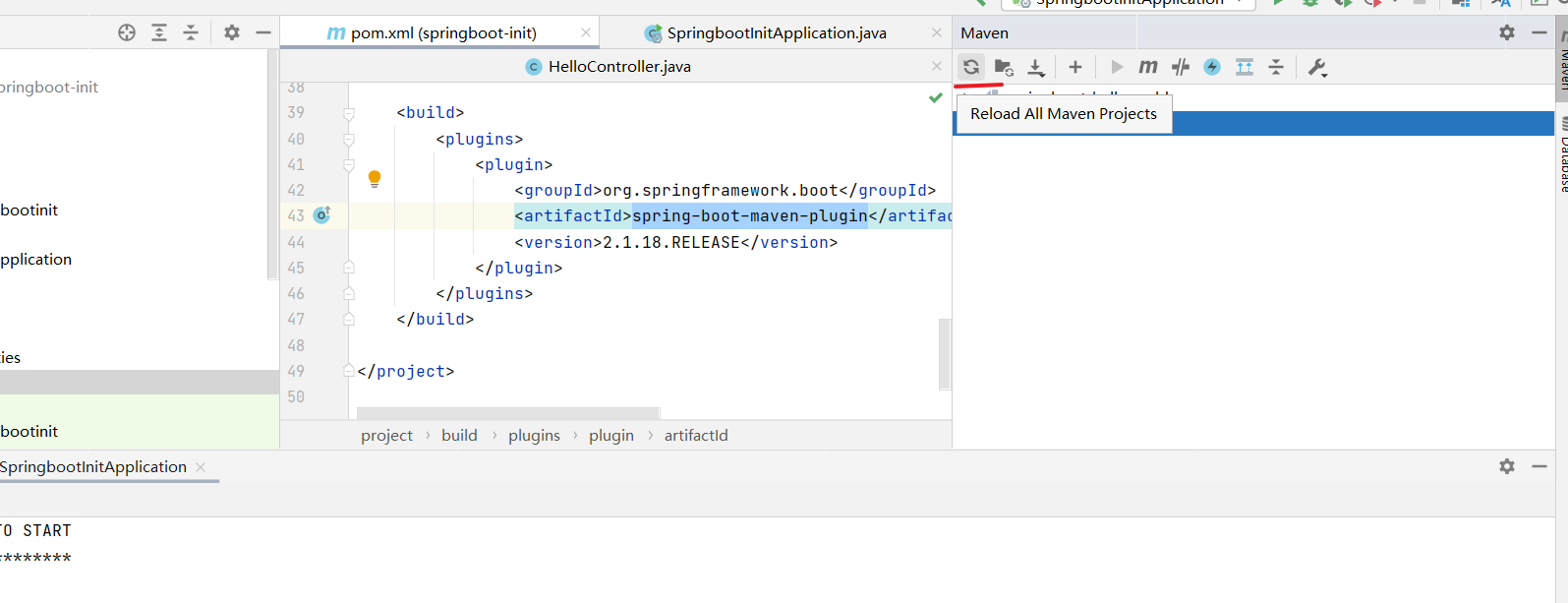Screen dimensions: 1568x603
Task: Click editor horizontal scrollbar thumb
Action: (507, 413)
